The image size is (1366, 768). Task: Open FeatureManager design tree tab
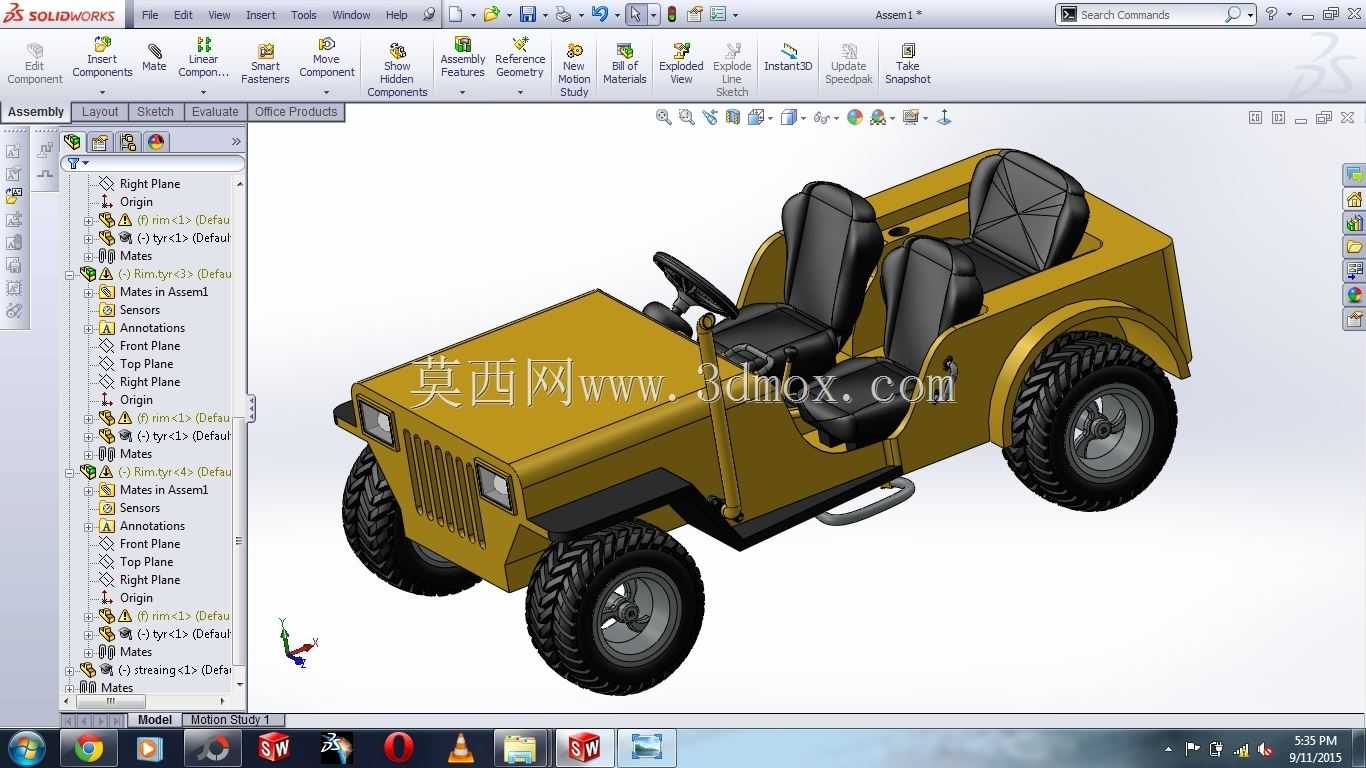click(x=72, y=142)
